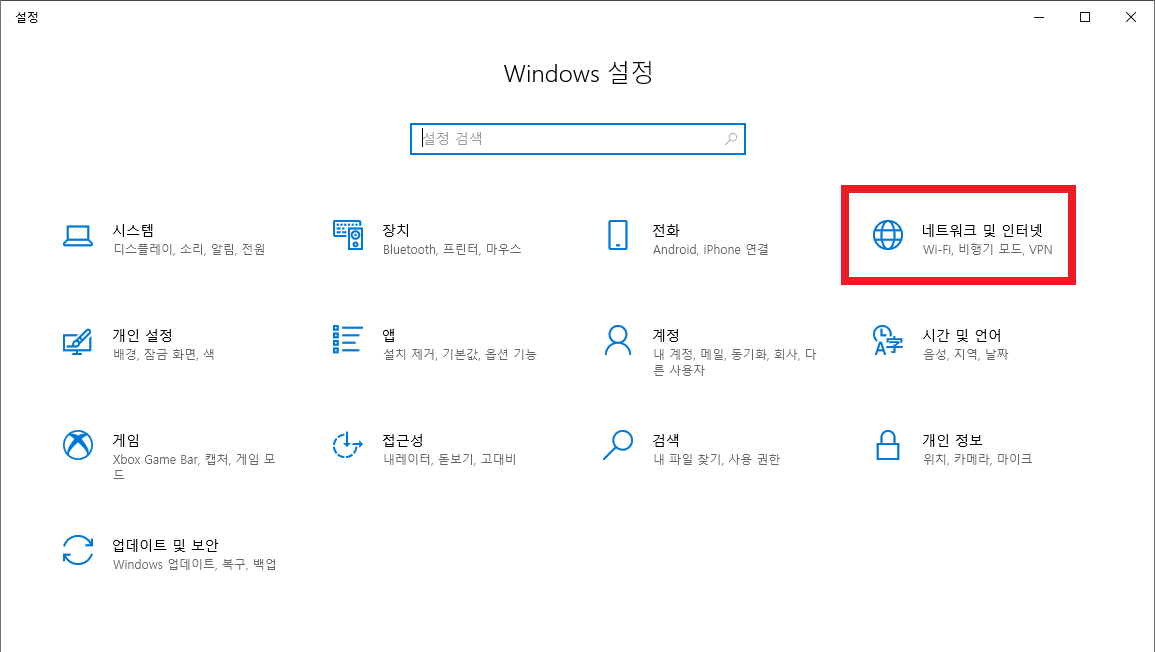Open the 시스템 laptop icon
Screen dimensions: 1155x652
[x=77, y=236]
